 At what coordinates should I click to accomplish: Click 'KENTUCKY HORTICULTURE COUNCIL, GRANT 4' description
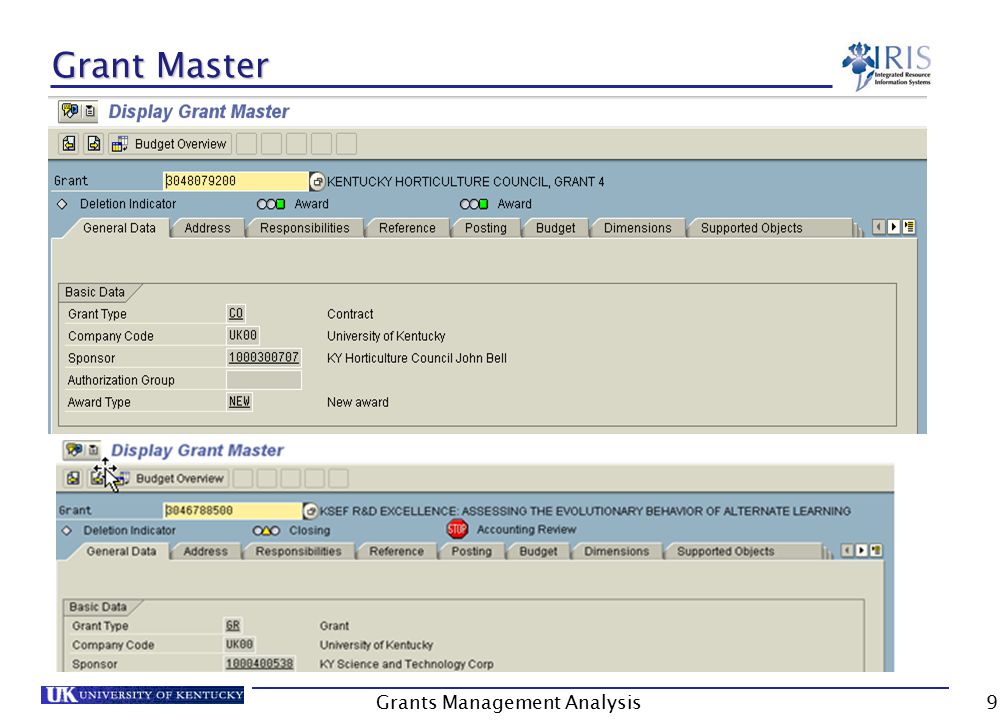465,182
